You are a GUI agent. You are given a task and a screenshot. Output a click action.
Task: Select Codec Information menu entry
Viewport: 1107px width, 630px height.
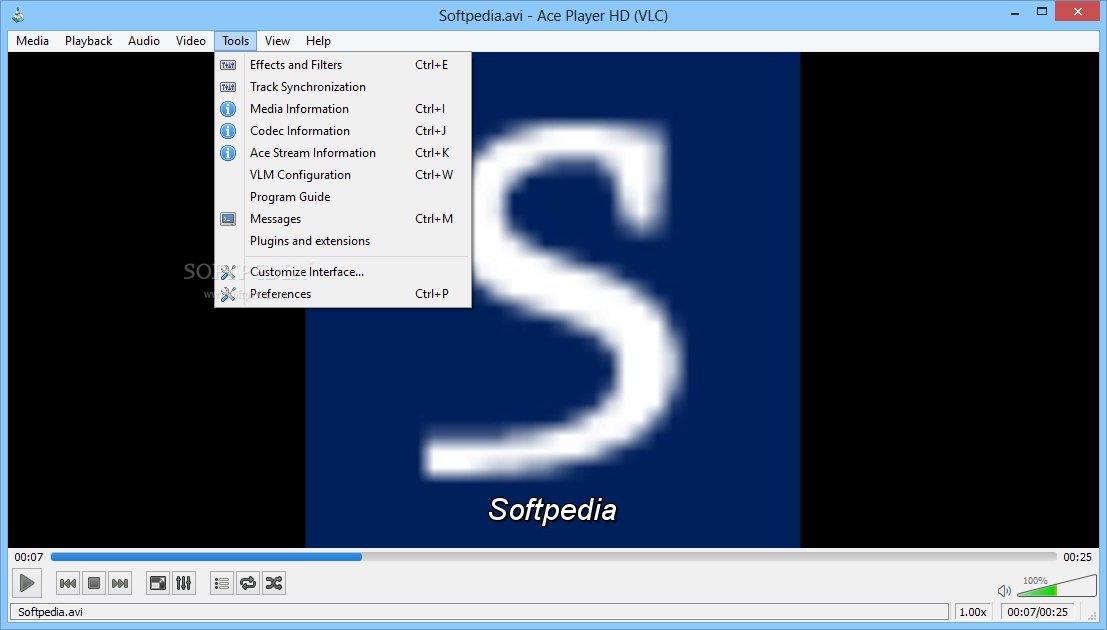point(342,131)
